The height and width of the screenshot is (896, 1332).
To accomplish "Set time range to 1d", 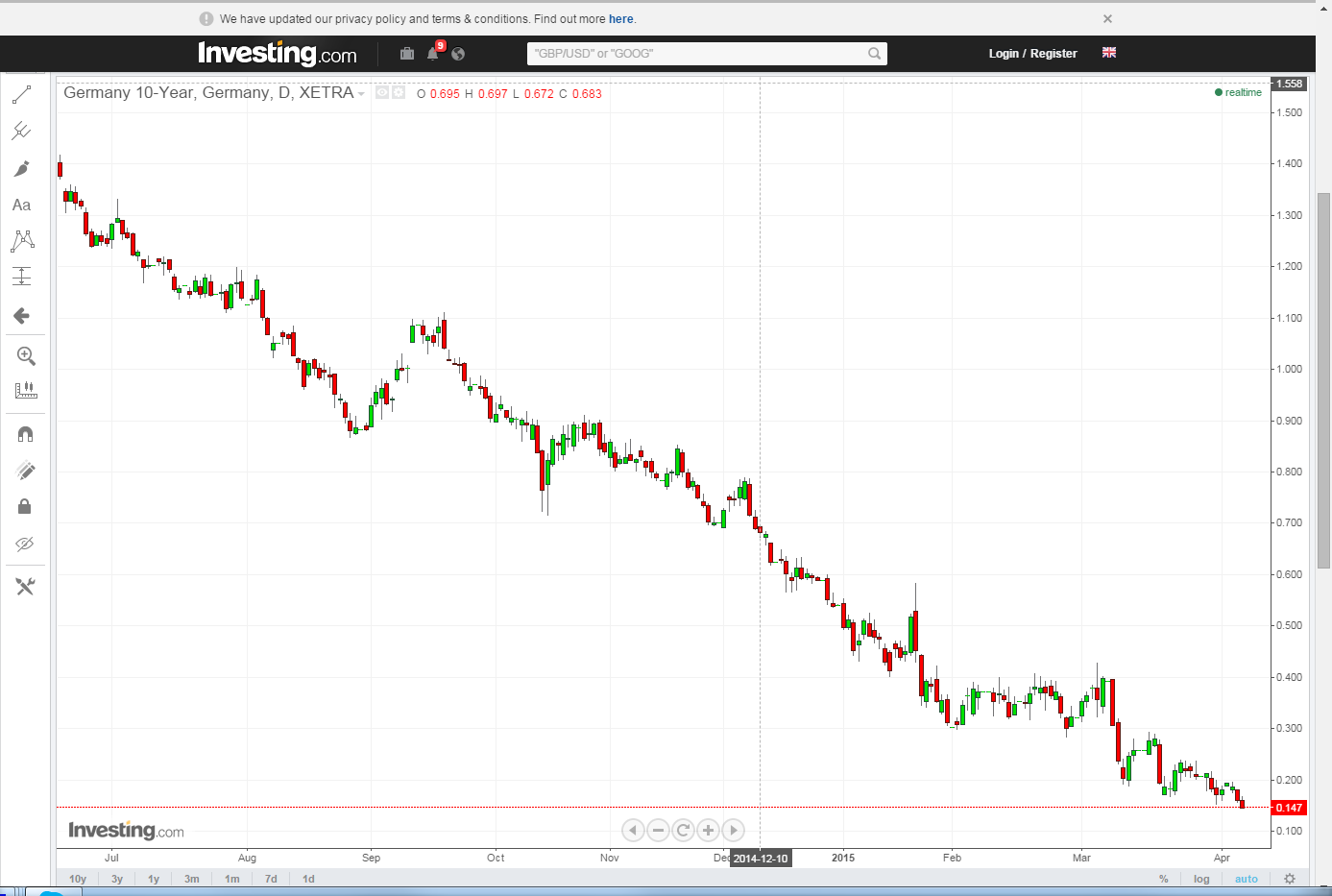I will click(x=308, y=879).
